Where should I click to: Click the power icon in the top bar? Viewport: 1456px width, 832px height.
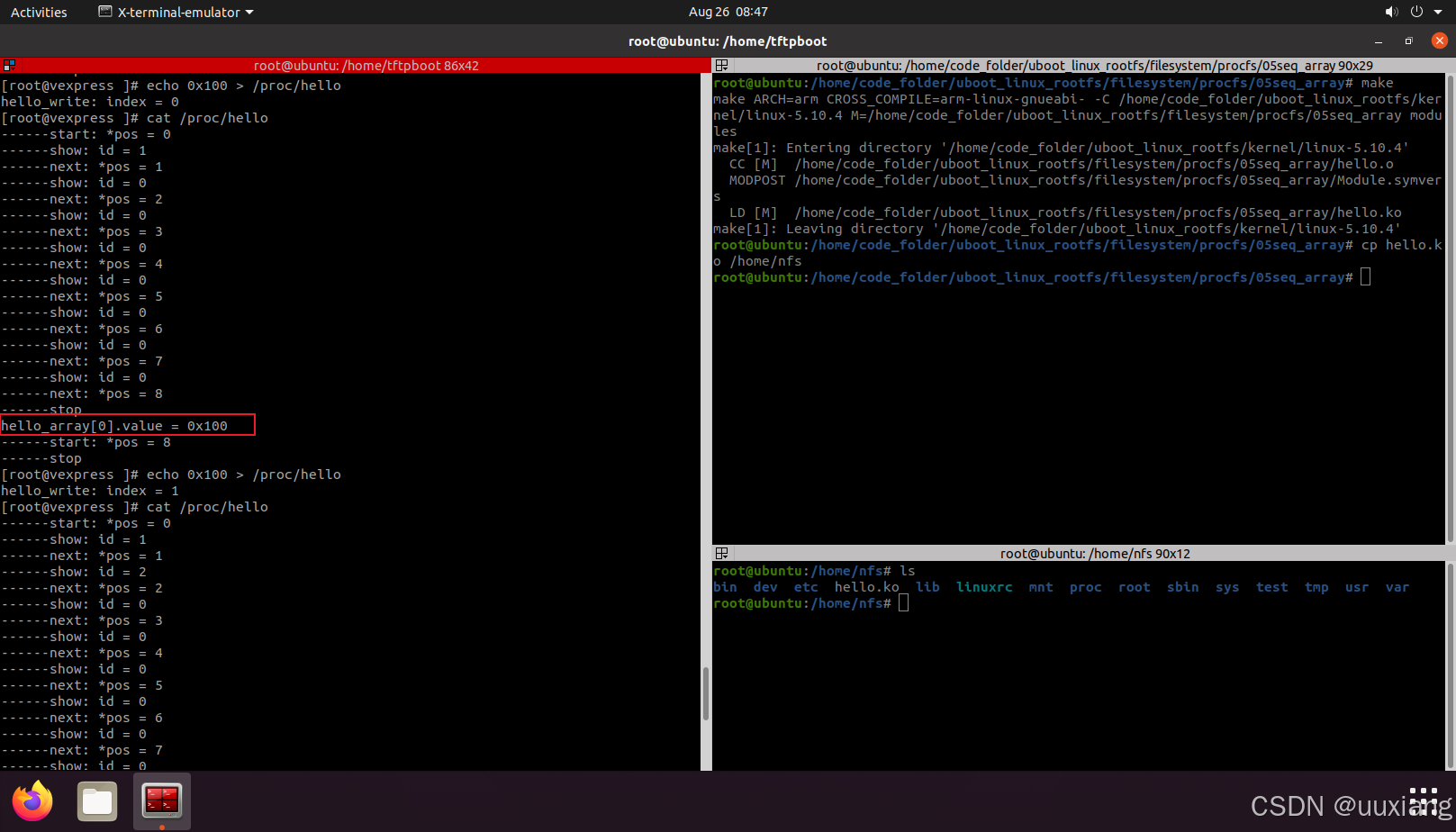click(1416, 12)
